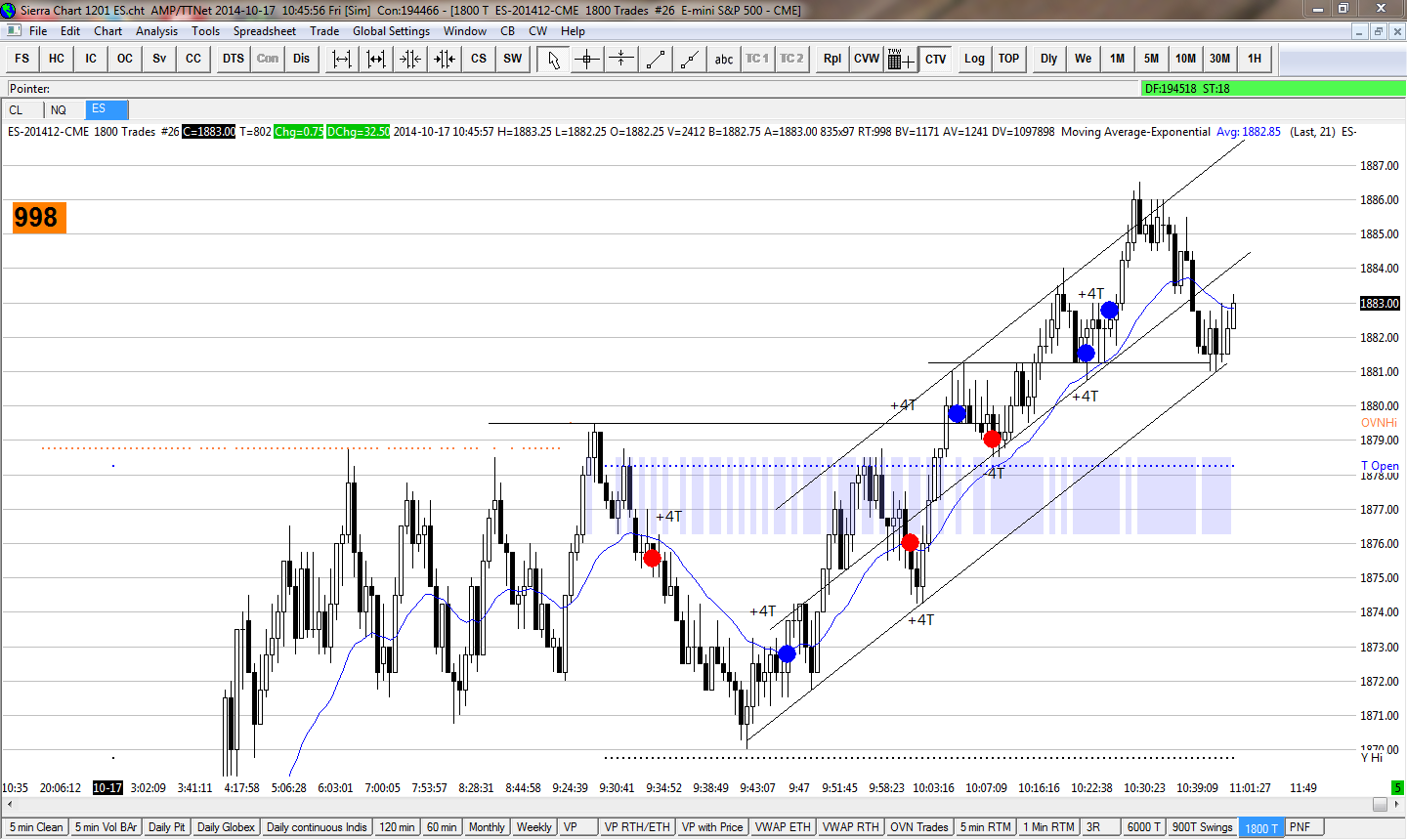Screen dimensions: 1407x840
Task: Open the Analysis menu
Action: (x=157, y=31)
